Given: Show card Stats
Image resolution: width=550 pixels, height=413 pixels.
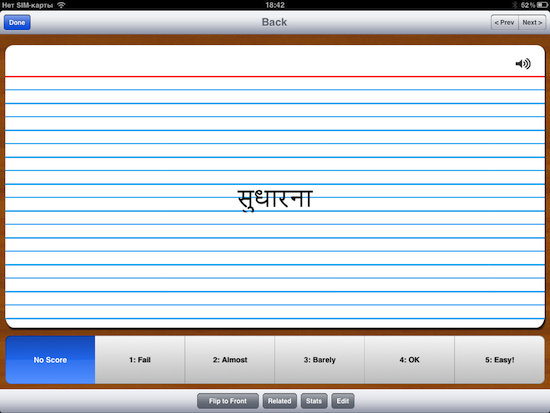Looking at the screenshot, I should 314,401.
